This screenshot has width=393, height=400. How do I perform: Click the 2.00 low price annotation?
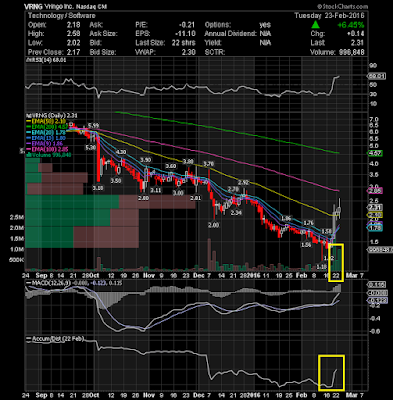pos(213,225)
